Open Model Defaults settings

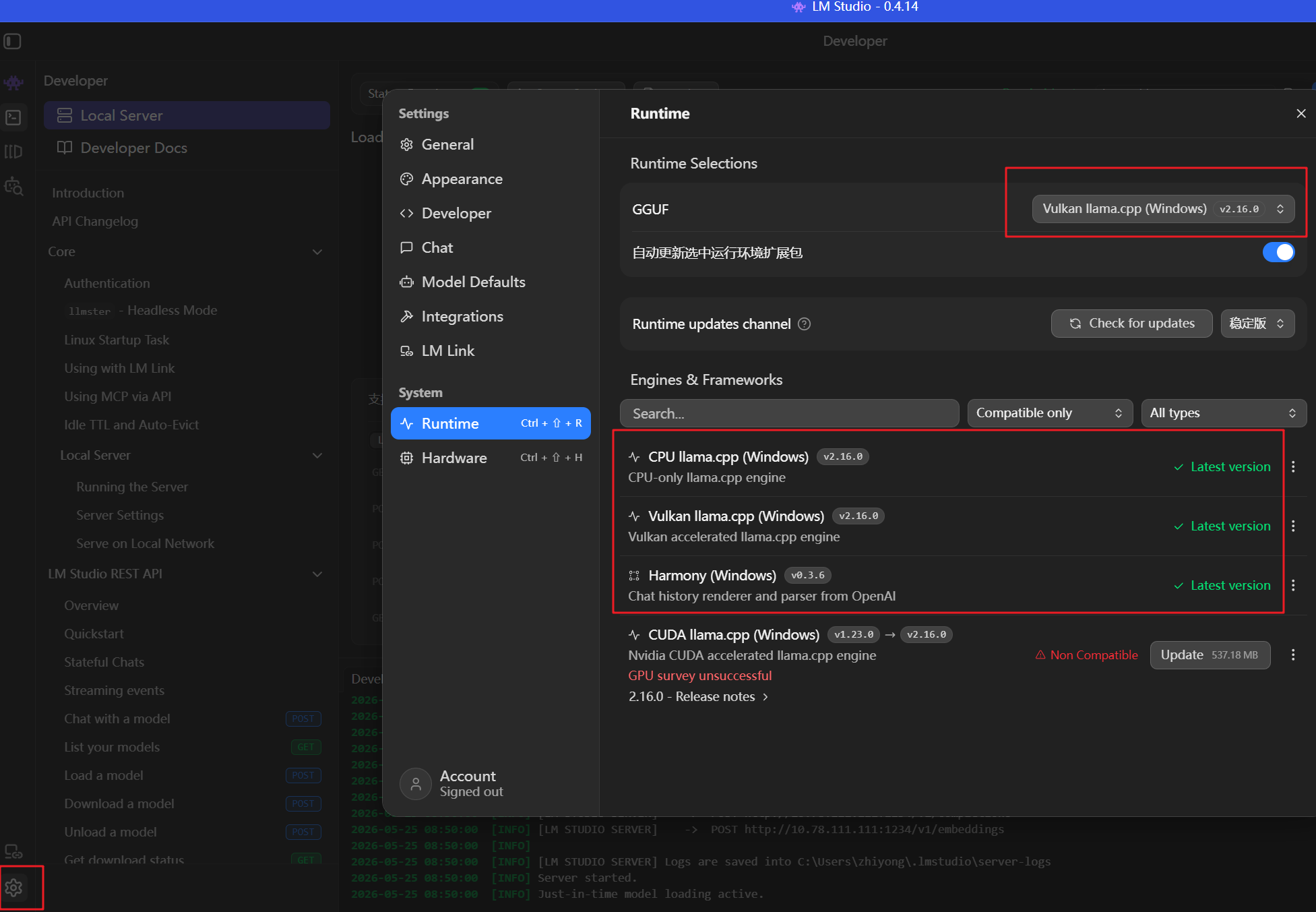pos(491,282)
